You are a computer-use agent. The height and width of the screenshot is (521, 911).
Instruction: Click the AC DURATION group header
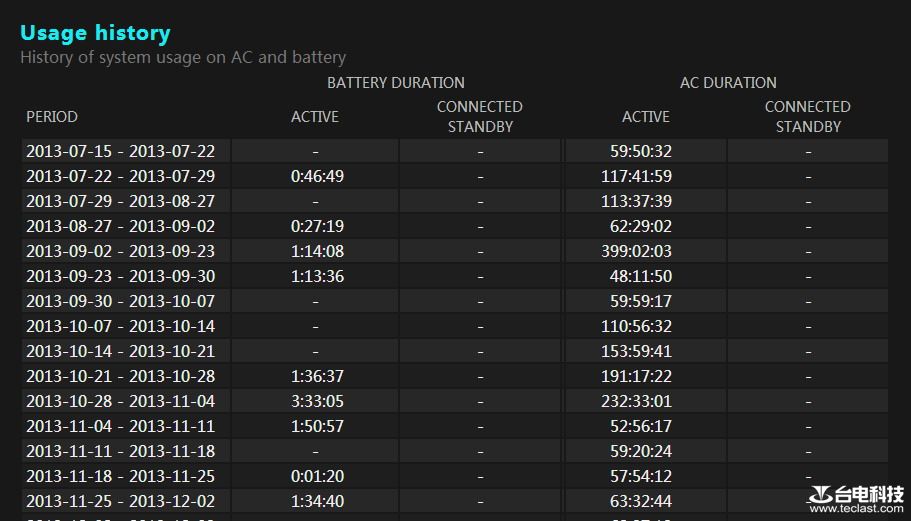tap(727, 83)
